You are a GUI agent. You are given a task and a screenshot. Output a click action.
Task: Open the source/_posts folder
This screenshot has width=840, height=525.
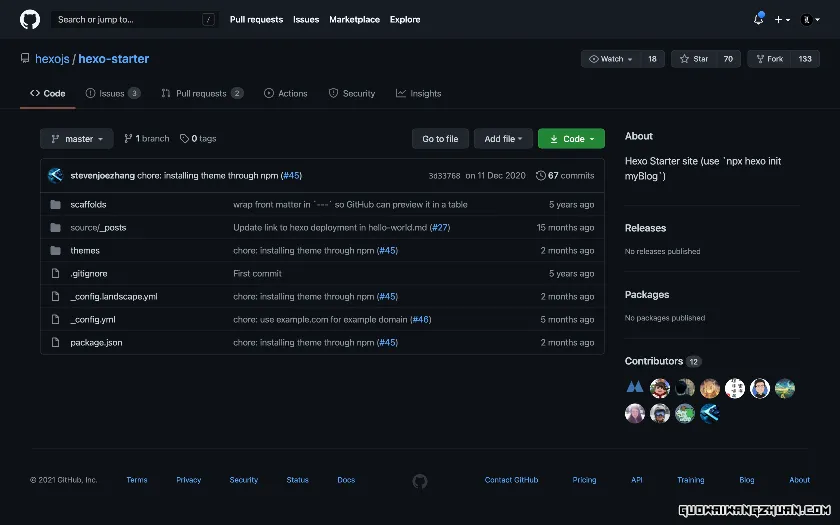click(x=98, y=228)
